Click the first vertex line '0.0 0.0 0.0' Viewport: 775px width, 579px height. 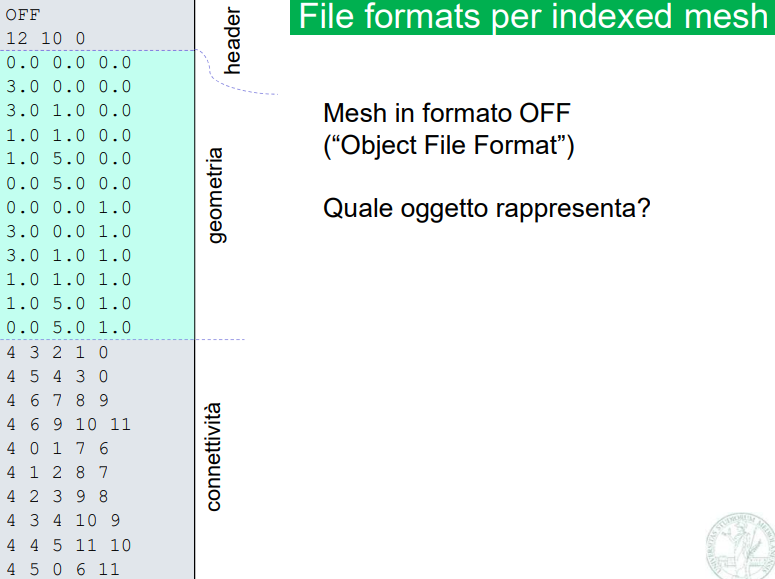[x=68, y=62]
